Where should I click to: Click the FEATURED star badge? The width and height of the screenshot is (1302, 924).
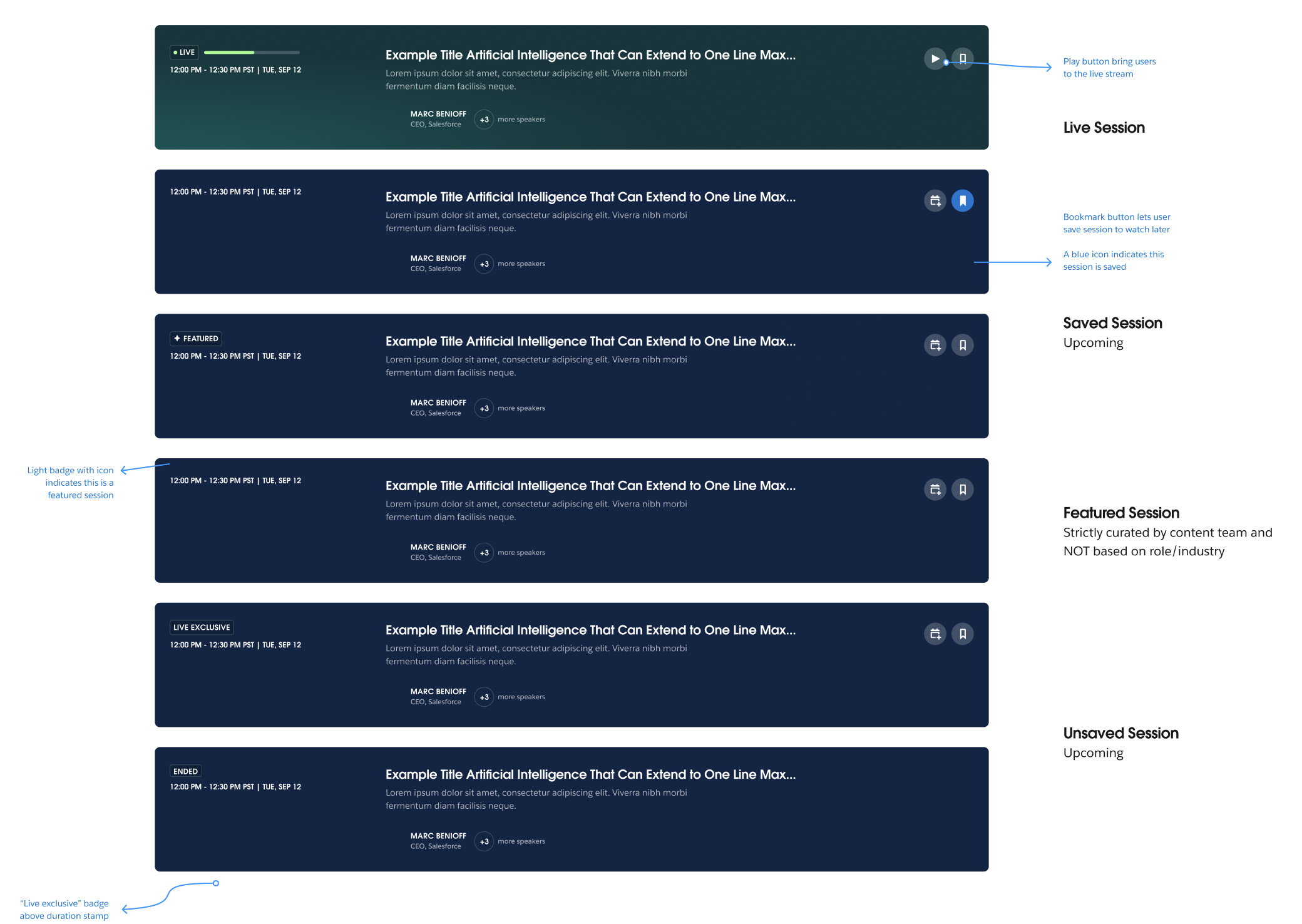coord(196,339)
